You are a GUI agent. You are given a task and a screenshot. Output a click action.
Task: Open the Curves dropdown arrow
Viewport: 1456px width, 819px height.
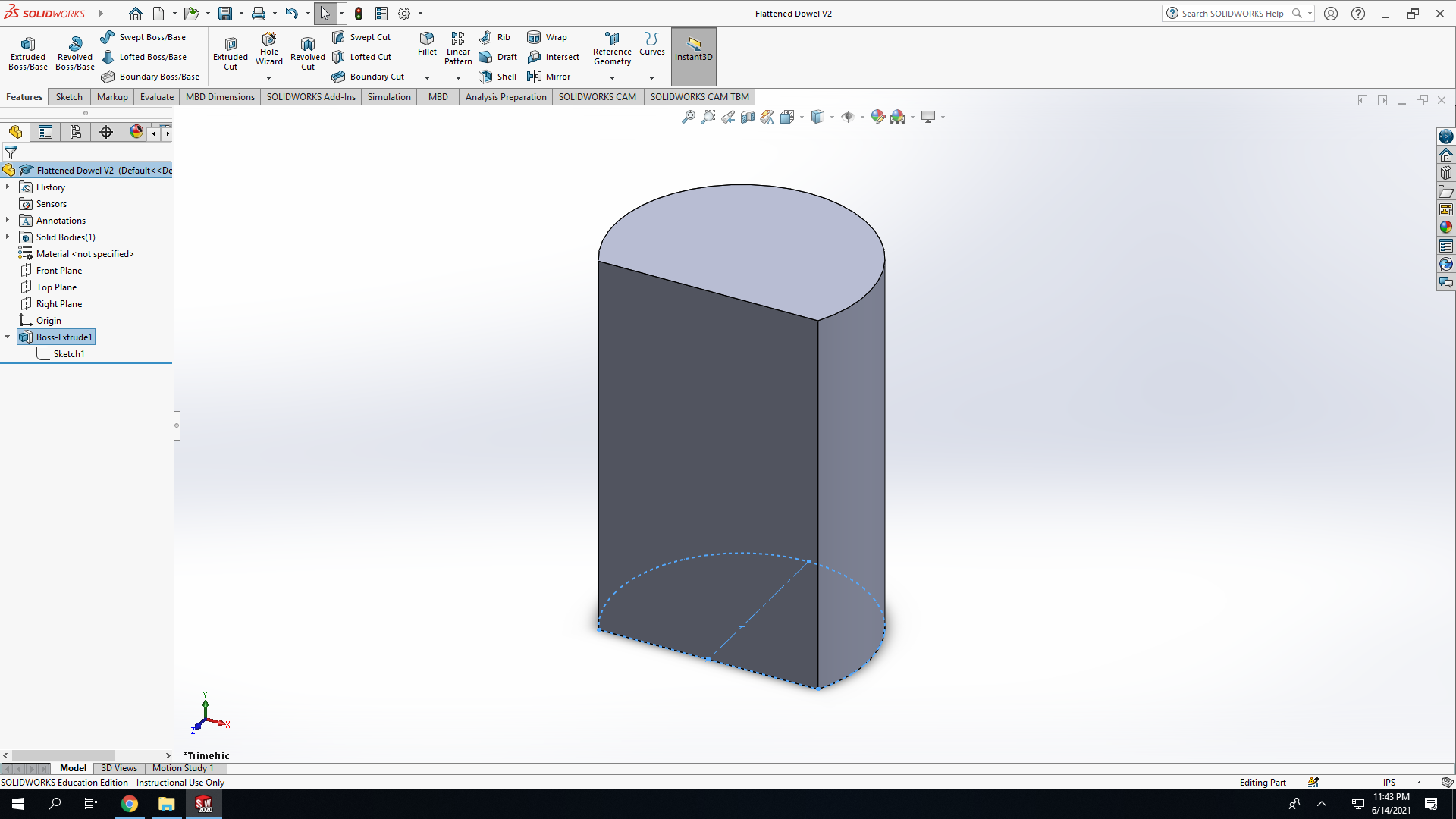pos(651,78)
